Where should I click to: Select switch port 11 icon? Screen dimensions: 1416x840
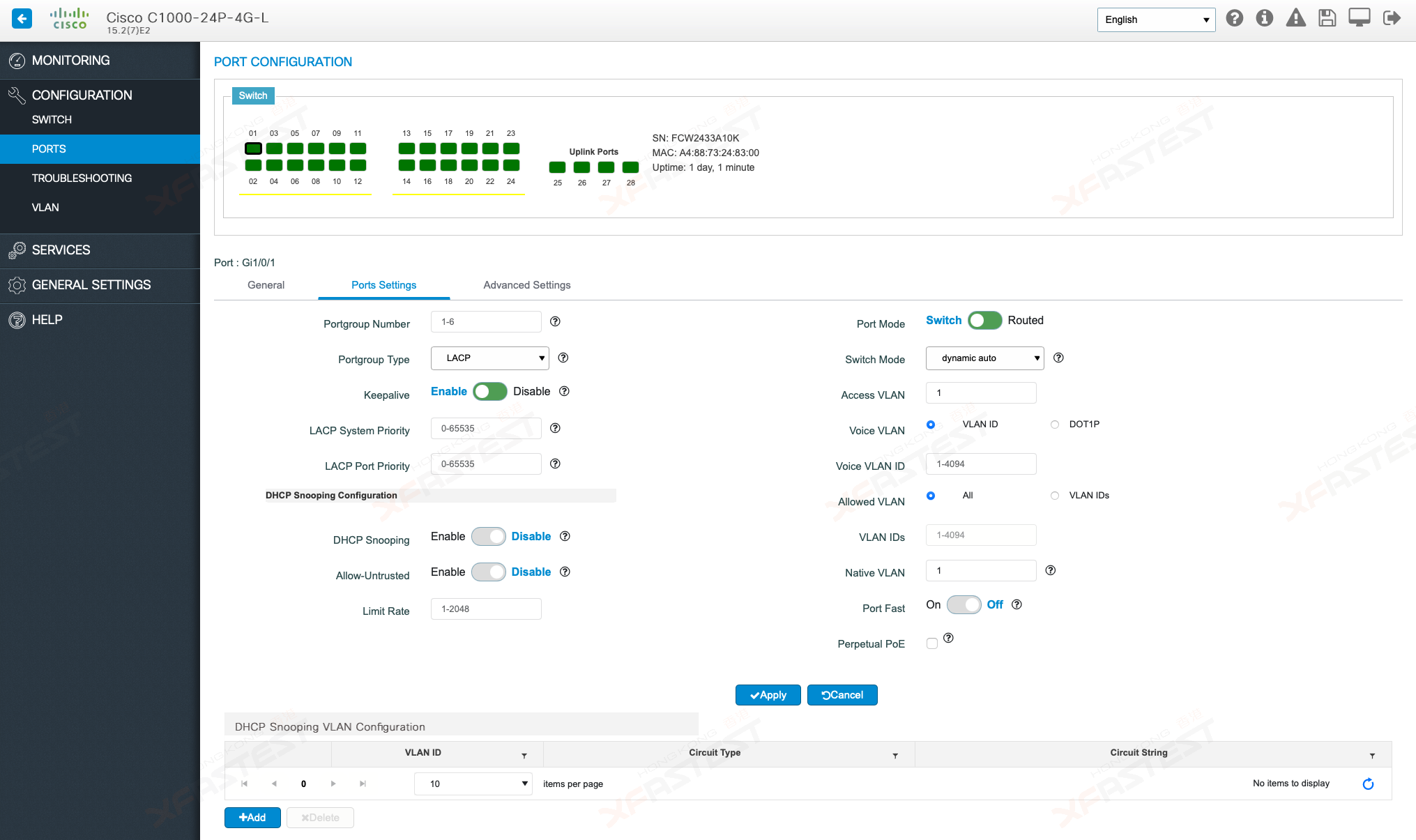[x=358, y=148]
